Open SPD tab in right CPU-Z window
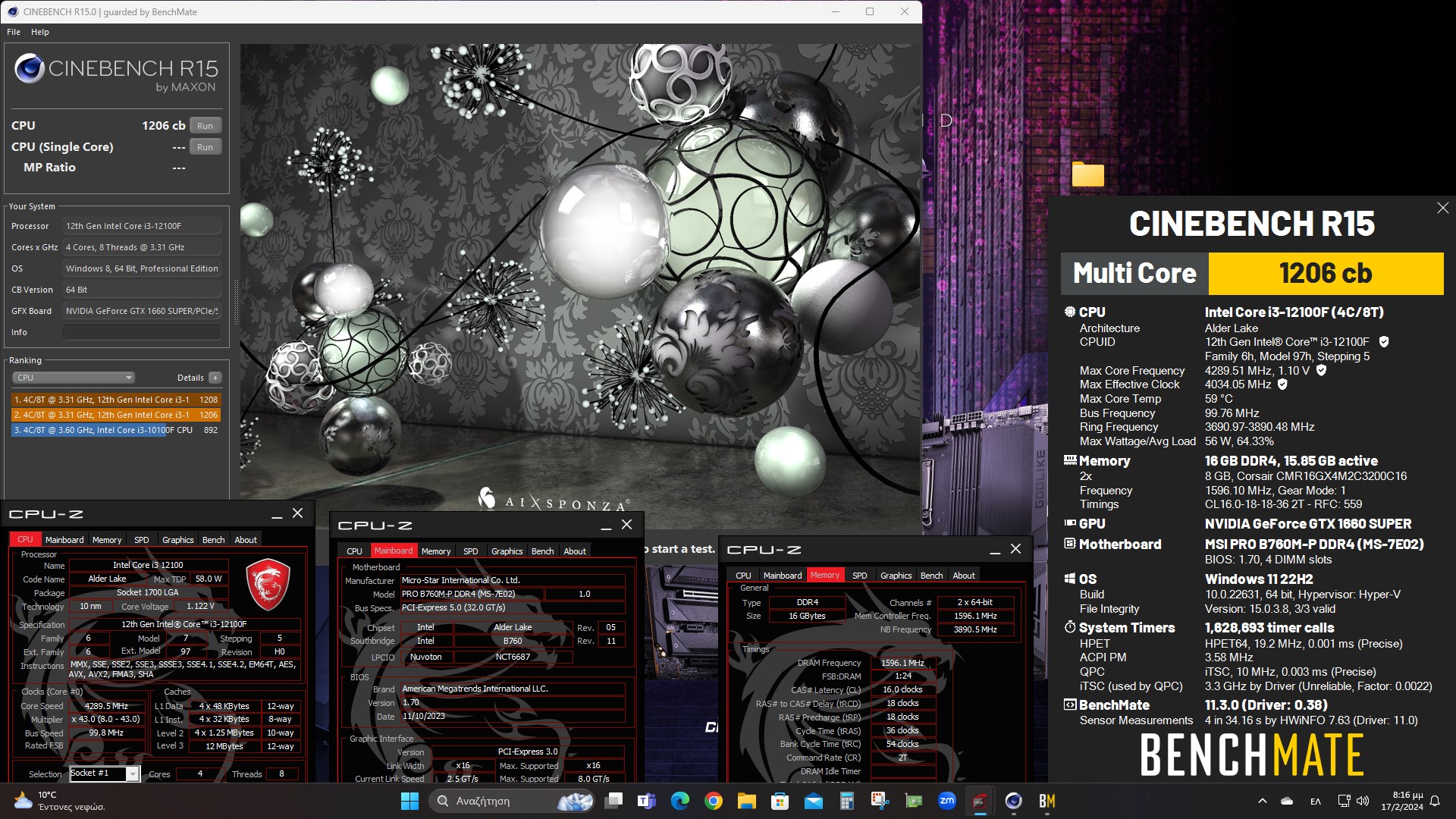 pyautogui.click(x=860, y=576)
